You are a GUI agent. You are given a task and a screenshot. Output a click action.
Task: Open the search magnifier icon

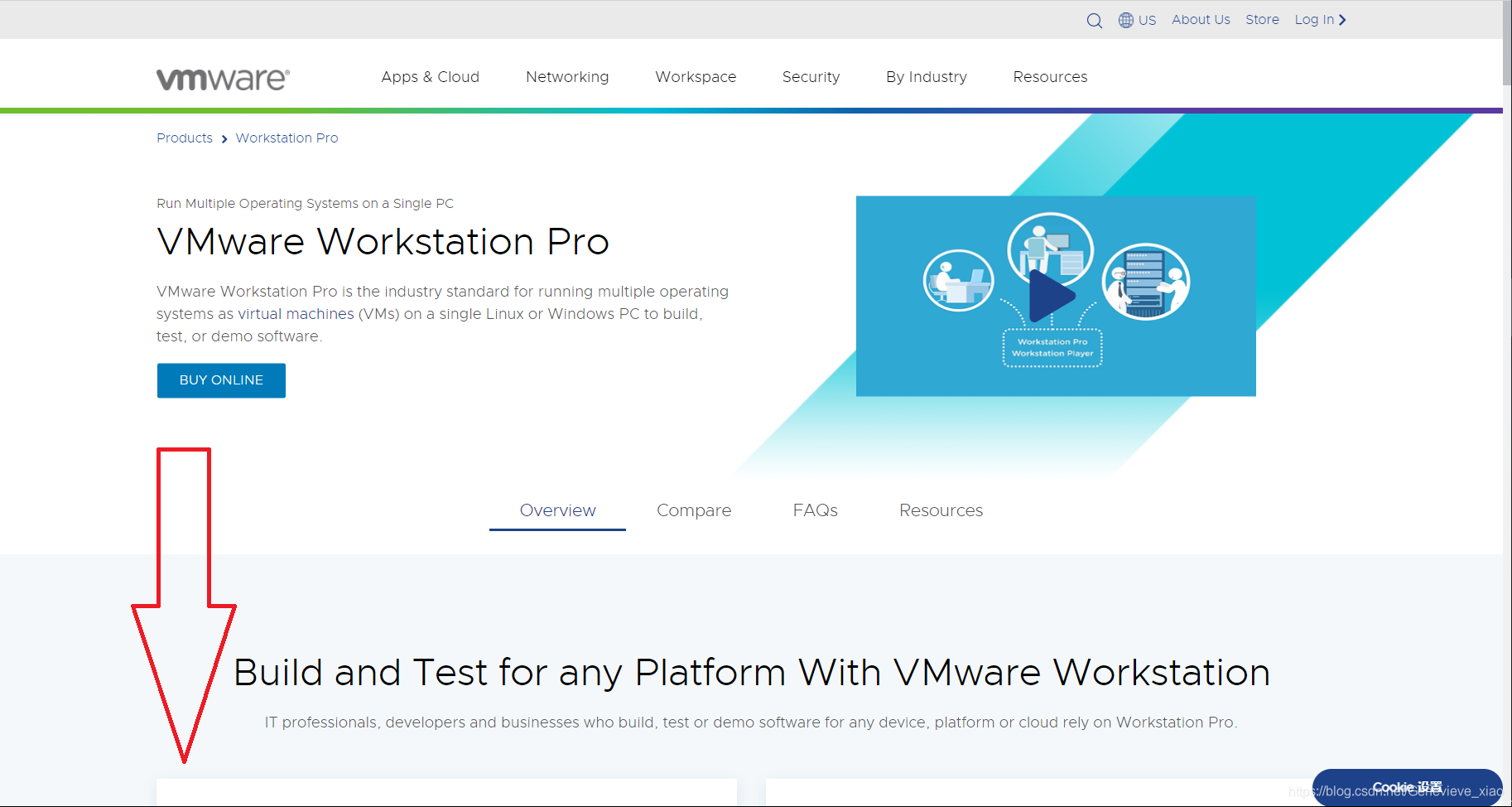pos(1095,21)
